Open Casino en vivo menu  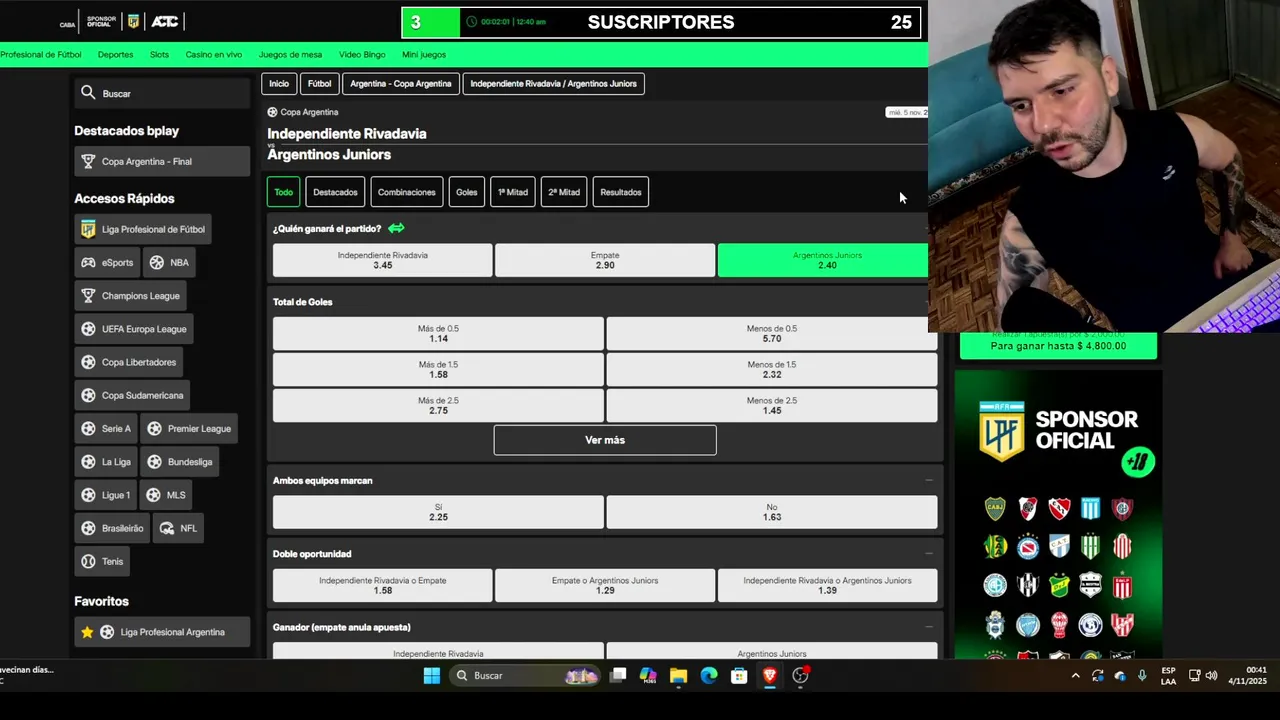(x=213, y=54)
